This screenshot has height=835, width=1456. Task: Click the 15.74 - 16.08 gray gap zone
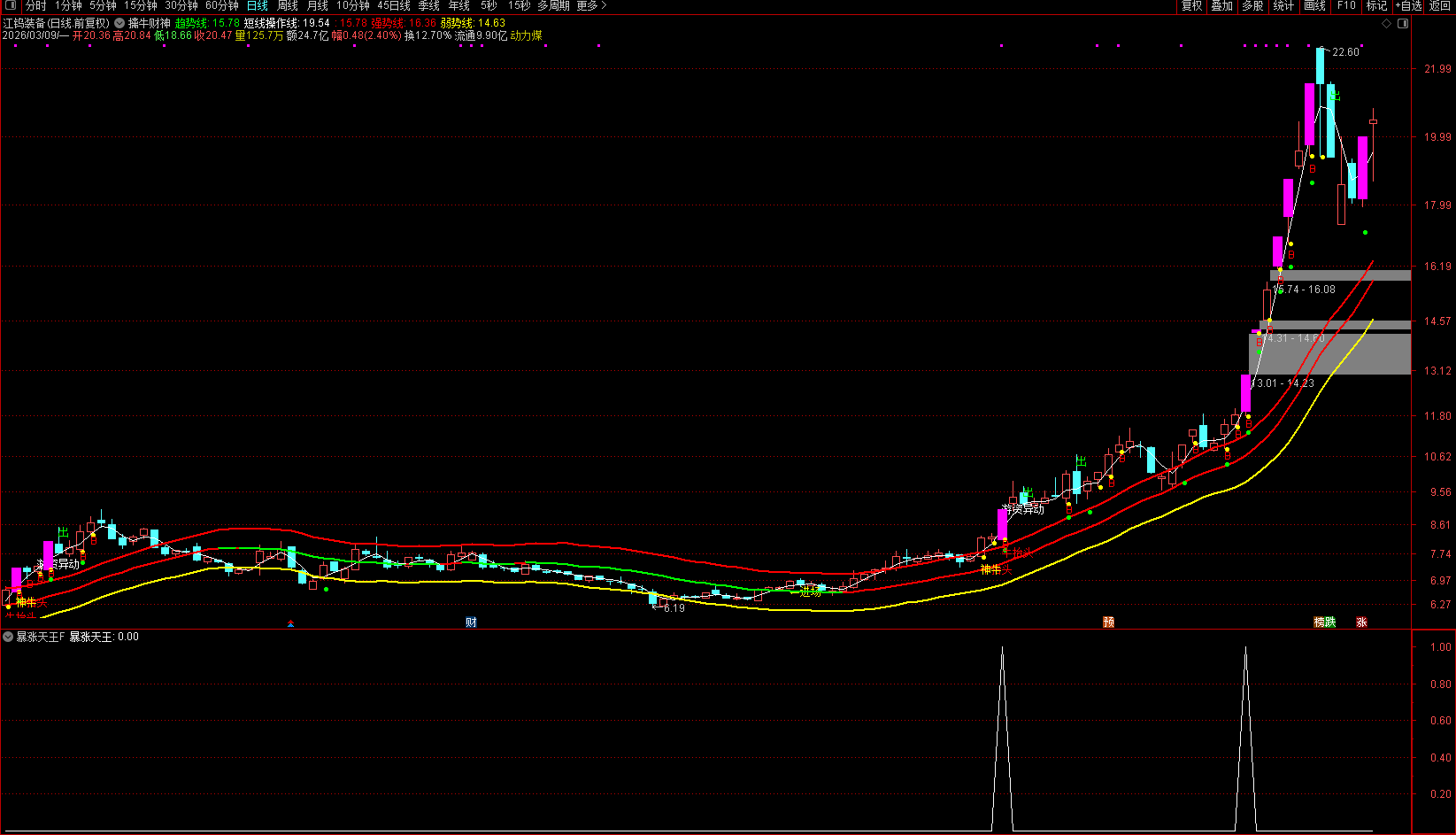(x=1341, y=275)
